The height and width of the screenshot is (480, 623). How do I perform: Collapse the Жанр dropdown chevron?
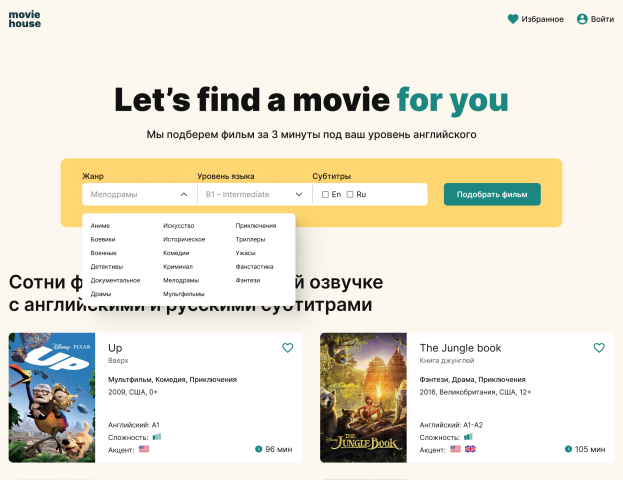[184, 194]
